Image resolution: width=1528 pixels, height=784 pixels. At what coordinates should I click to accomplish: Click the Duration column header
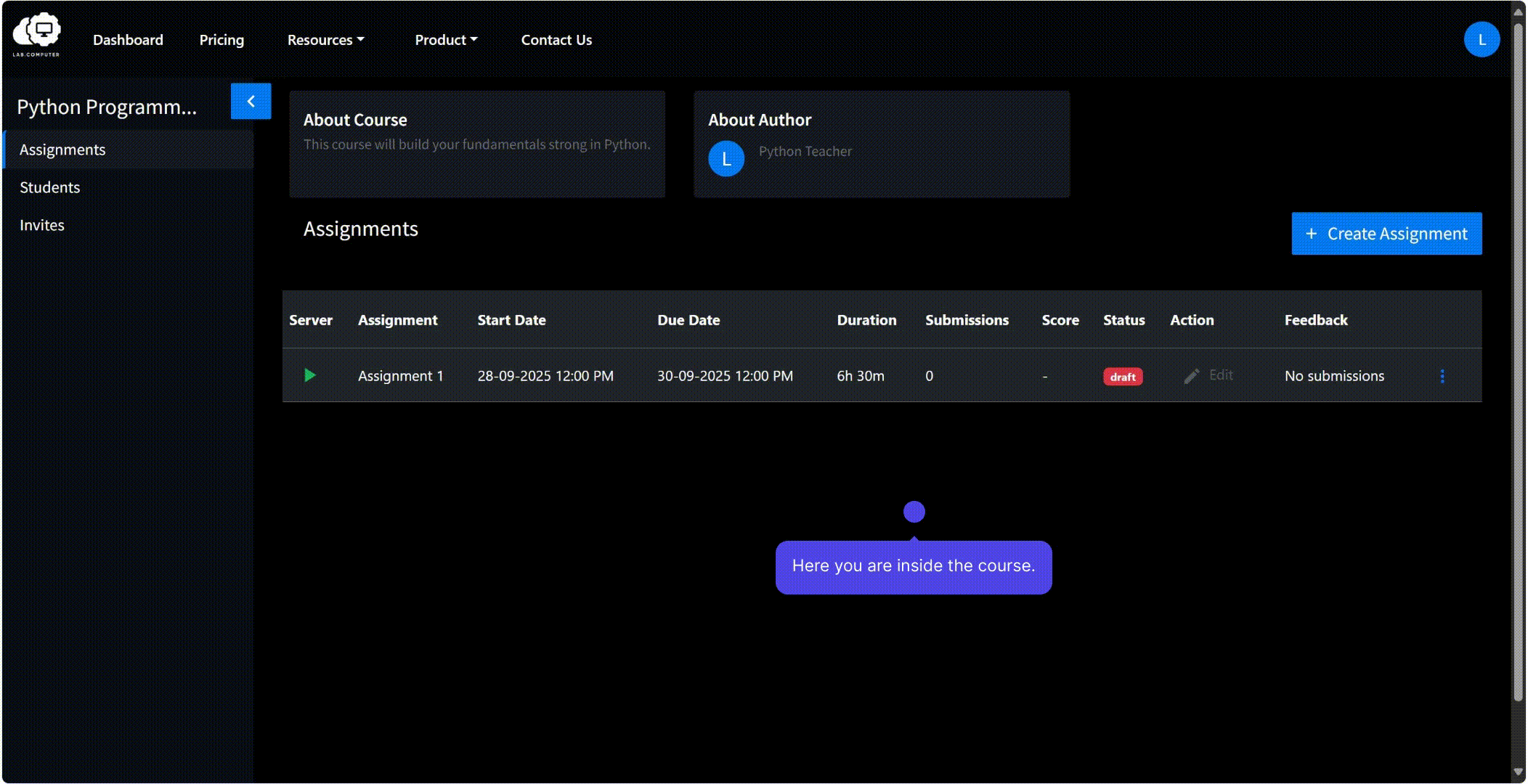tap(866, 320)
